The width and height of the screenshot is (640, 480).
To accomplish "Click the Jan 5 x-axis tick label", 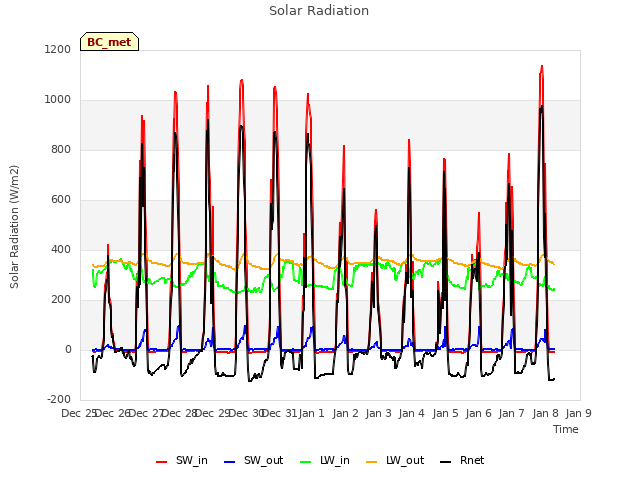I will coord(445,413).
